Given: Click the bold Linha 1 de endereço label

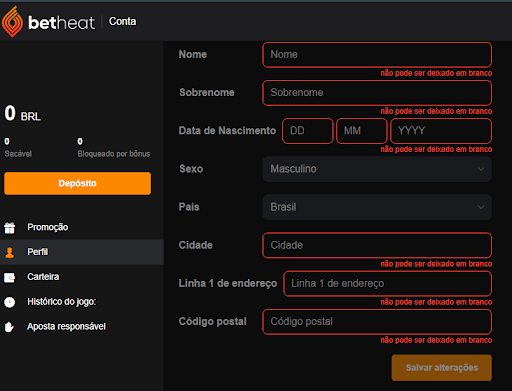Looking at the screenshot, I should tap(228, 283).
